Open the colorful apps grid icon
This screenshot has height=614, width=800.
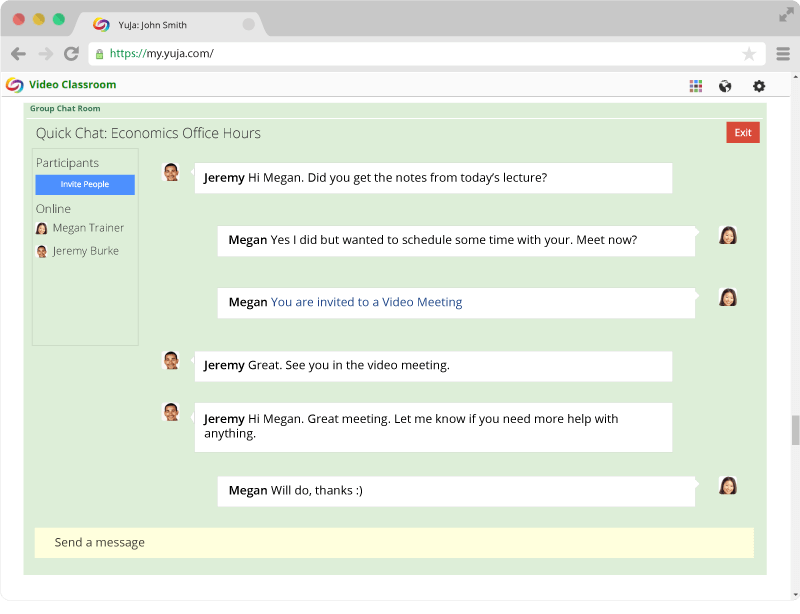pyautogui.click(x=696, y=86)
